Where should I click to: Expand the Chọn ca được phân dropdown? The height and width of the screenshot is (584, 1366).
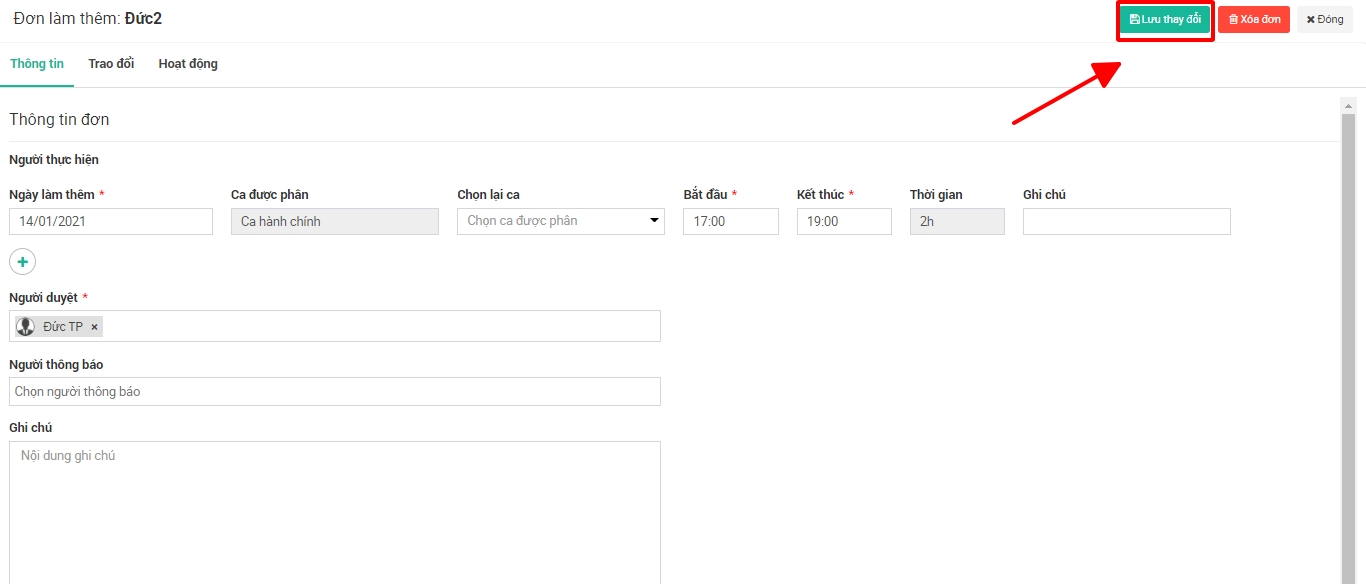tap(560, 221)
